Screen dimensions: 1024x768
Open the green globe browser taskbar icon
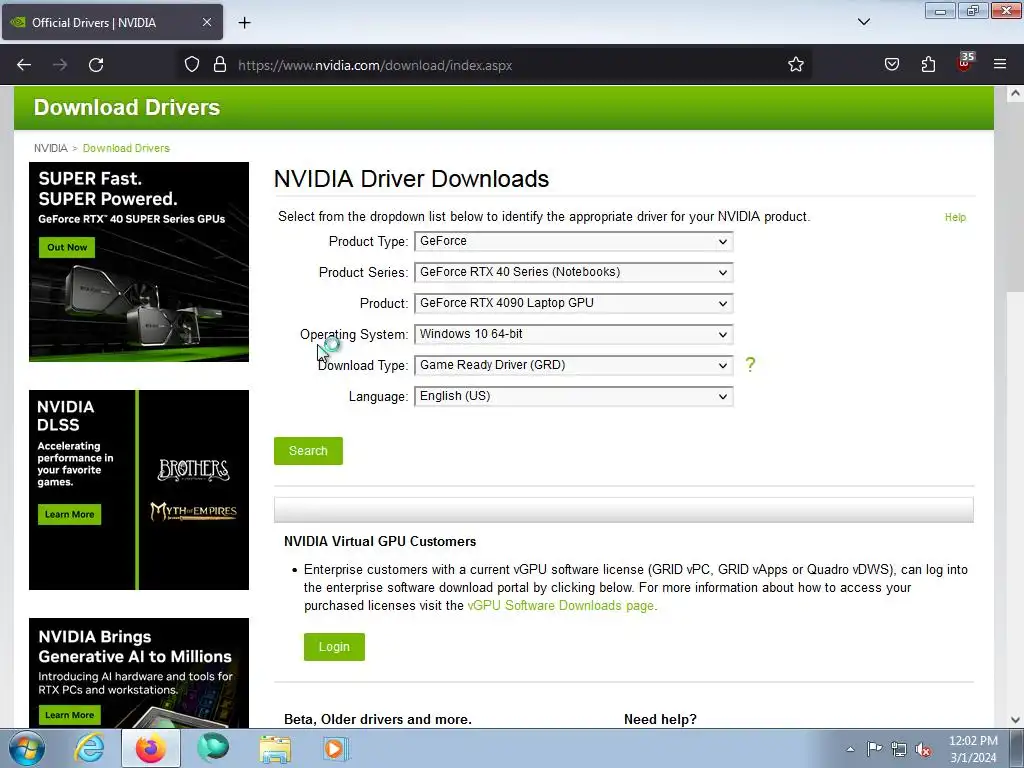(213, 748)
